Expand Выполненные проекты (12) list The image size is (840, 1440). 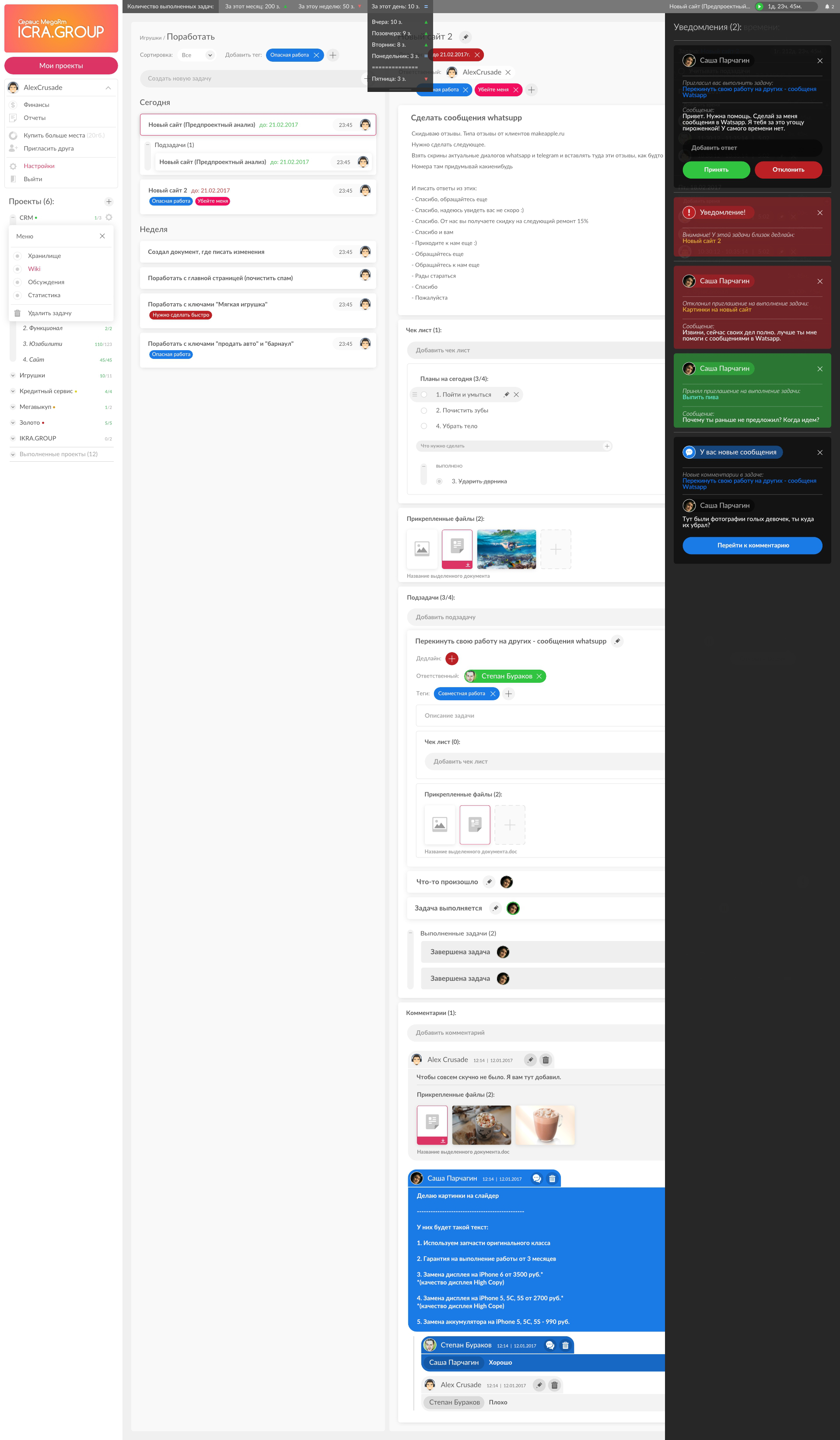pos(13,454)
